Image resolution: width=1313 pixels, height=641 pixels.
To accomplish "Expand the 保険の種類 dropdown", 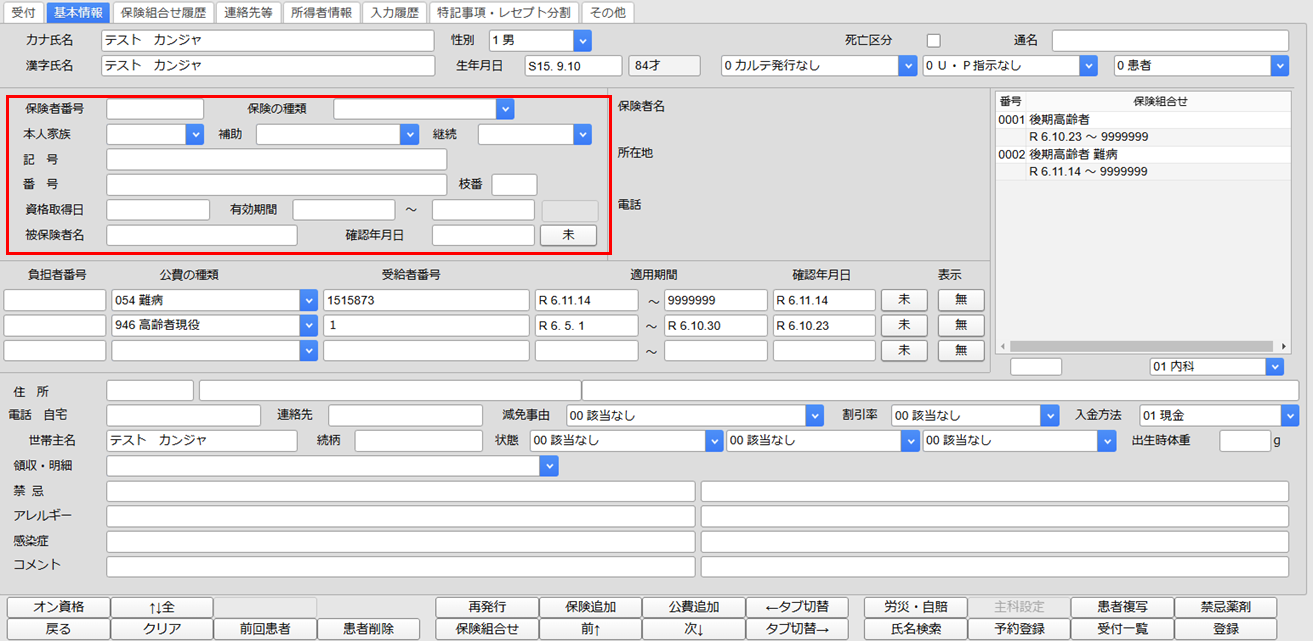I will click(505, 109).
